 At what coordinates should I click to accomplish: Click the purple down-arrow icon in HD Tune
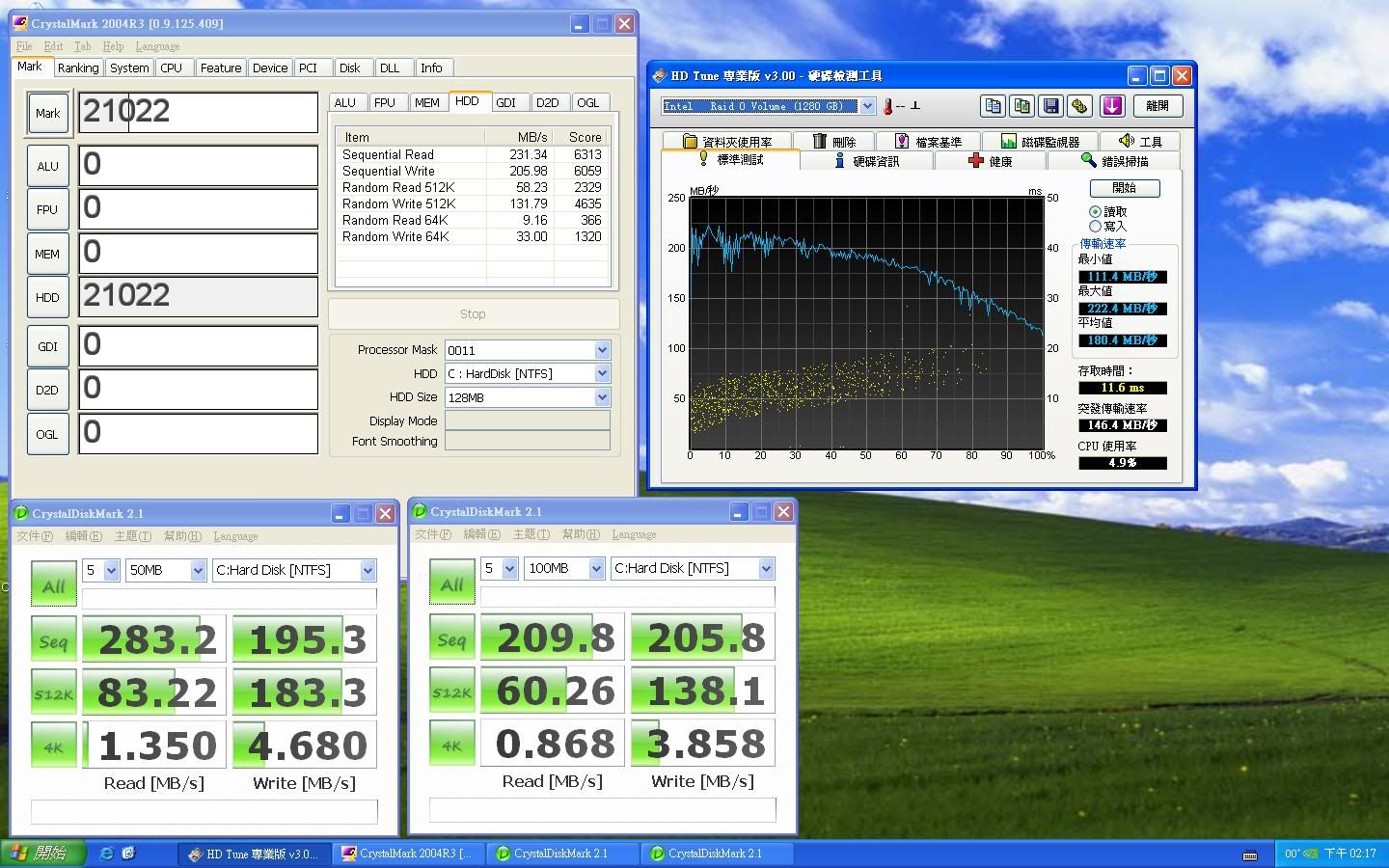(x=1112, y=106)
